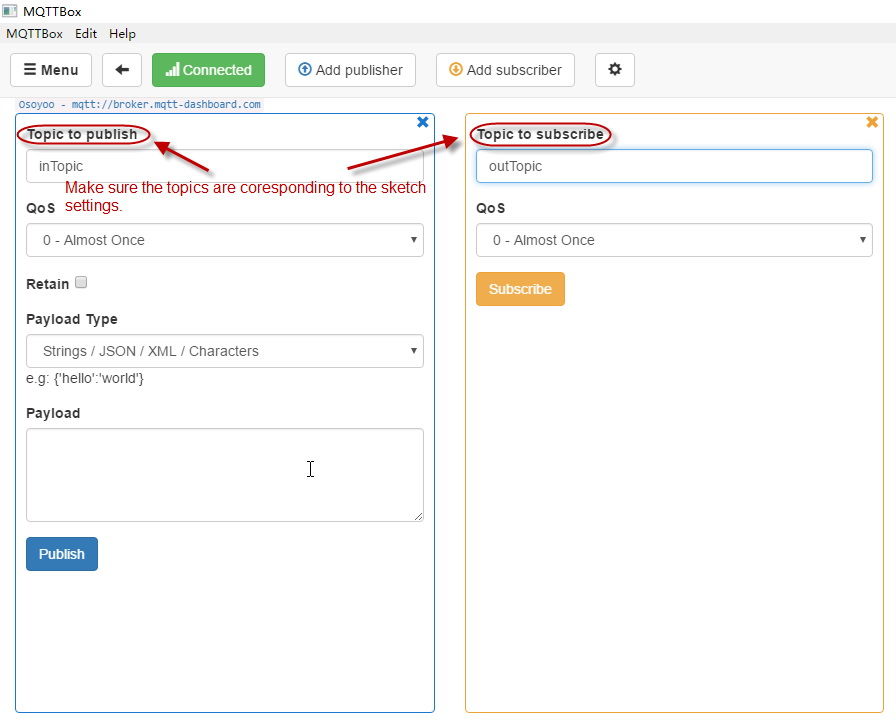Open the Edit menu
Screen dimensions: 896x723
(86, 33)
